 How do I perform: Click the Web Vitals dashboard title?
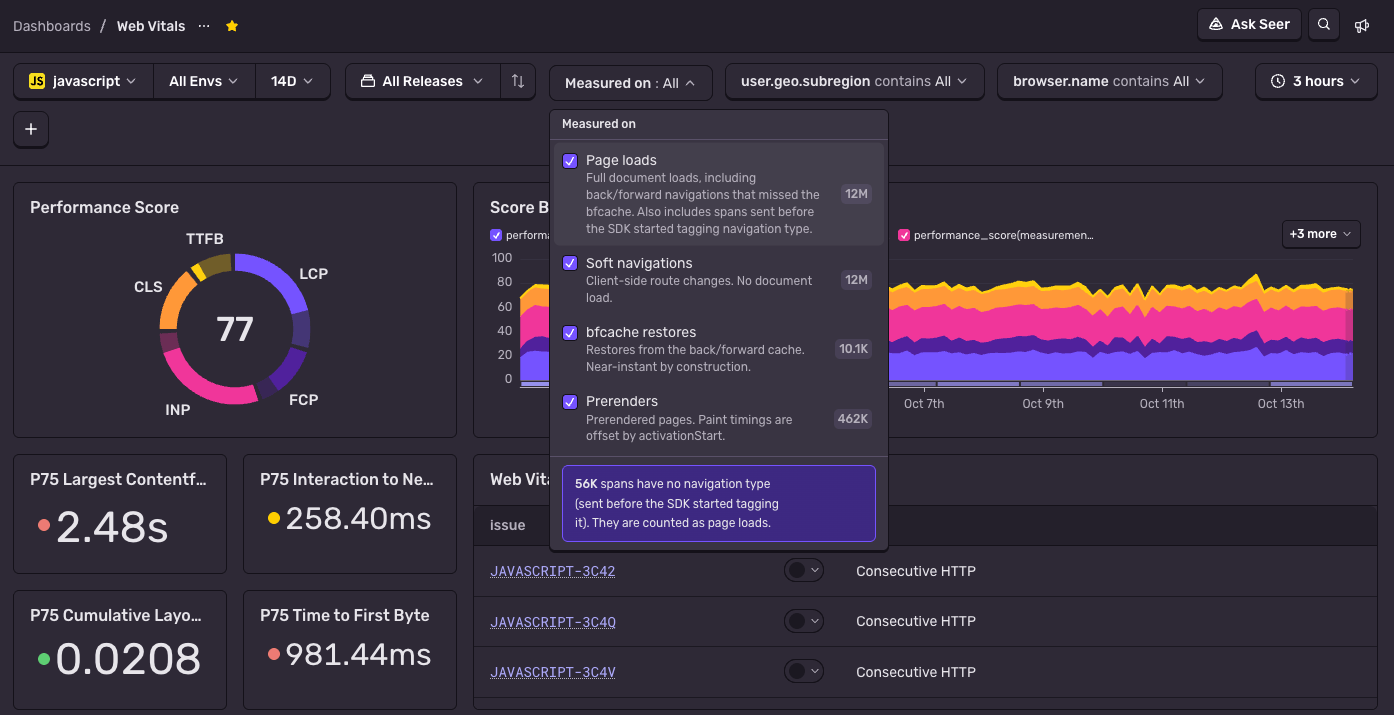coord(151,26)
